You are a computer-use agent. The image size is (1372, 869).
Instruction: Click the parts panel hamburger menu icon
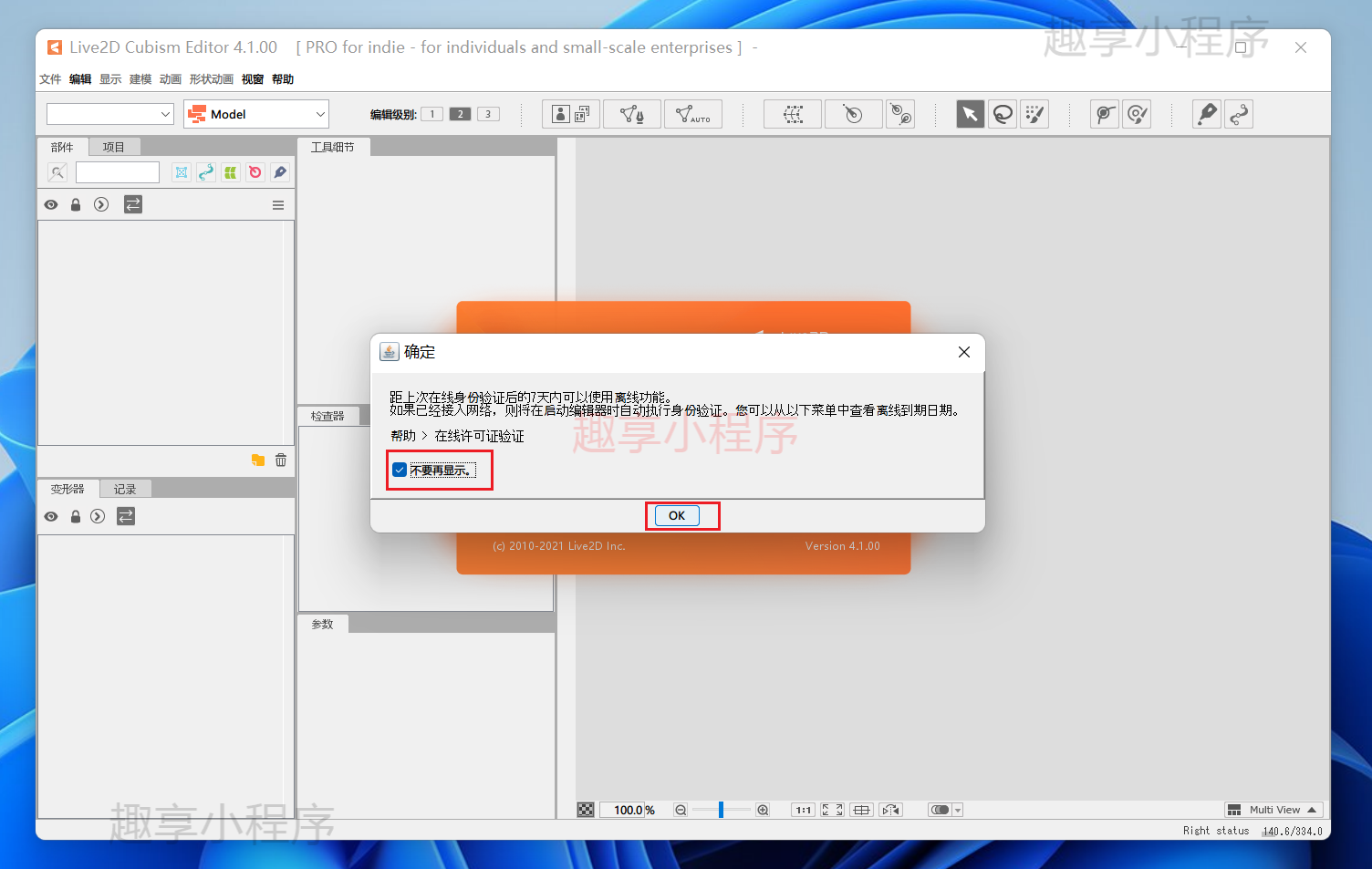tap(278, 205)
